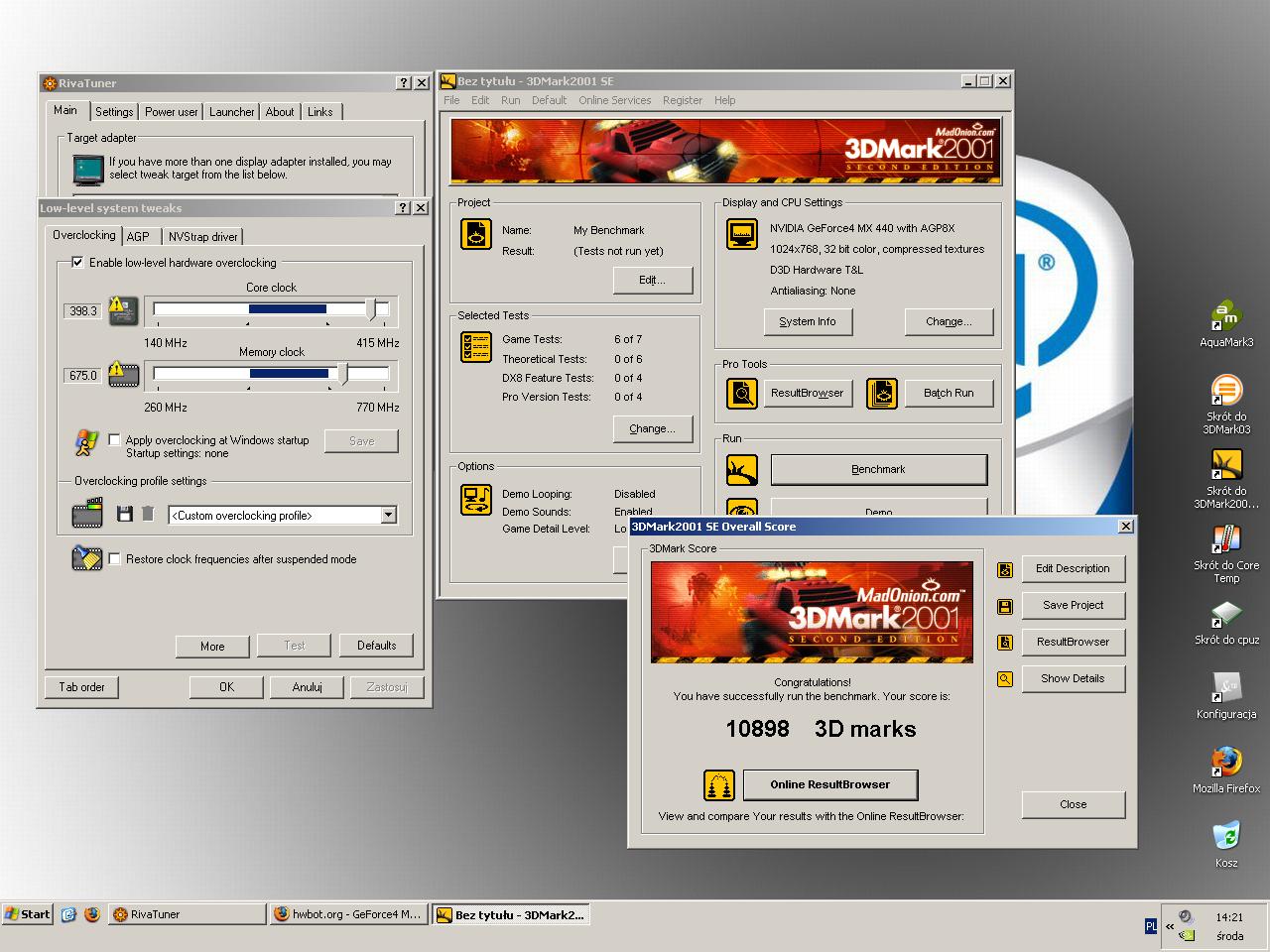Click the Start button on taskbar

point(28,914)
